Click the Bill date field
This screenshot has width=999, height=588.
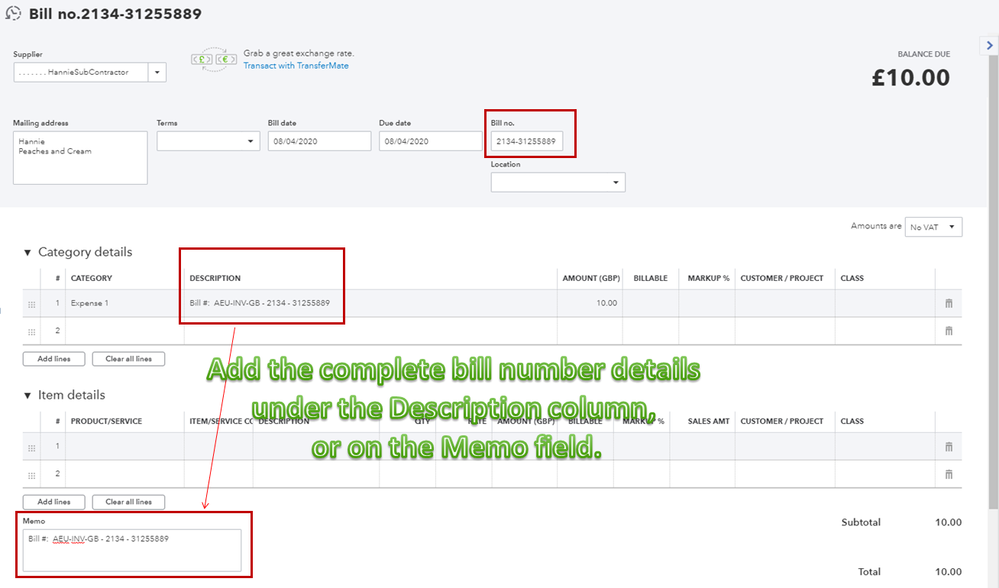(x=319, y=141)
